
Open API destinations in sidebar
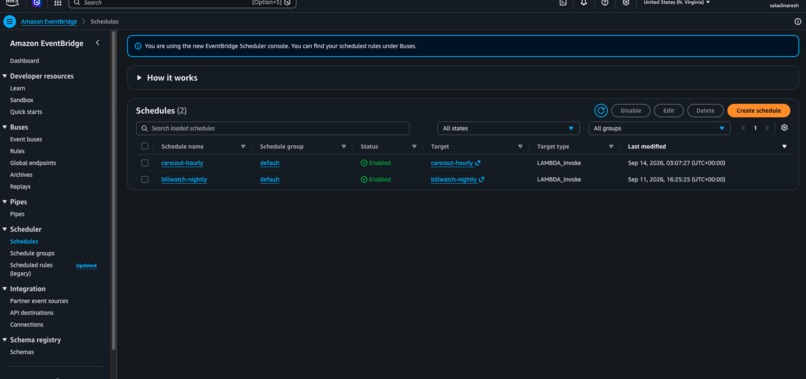pos(31,313)
